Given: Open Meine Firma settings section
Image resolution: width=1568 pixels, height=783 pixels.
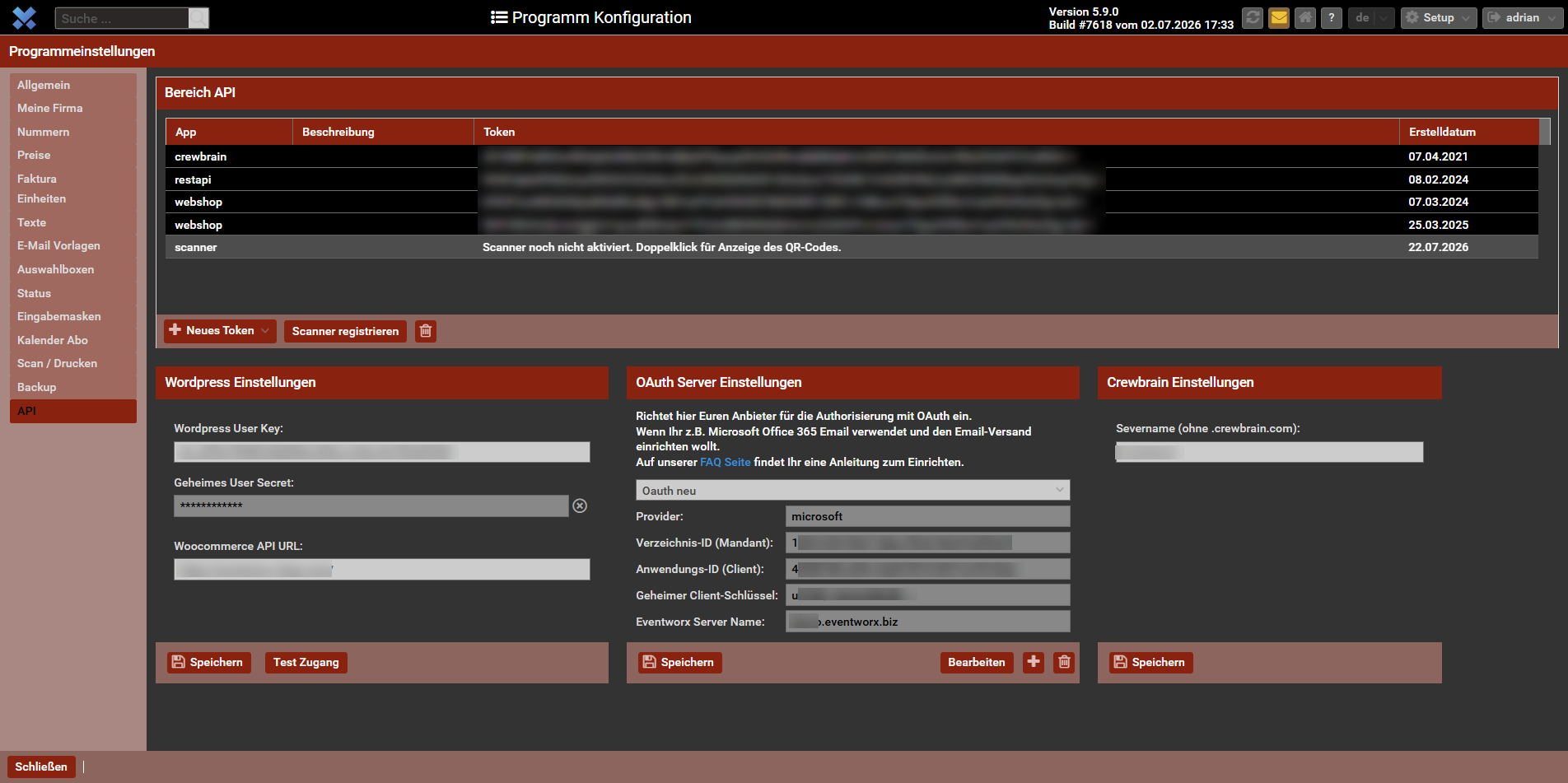Looking at the screenshot, I should (x=73, y=108).
